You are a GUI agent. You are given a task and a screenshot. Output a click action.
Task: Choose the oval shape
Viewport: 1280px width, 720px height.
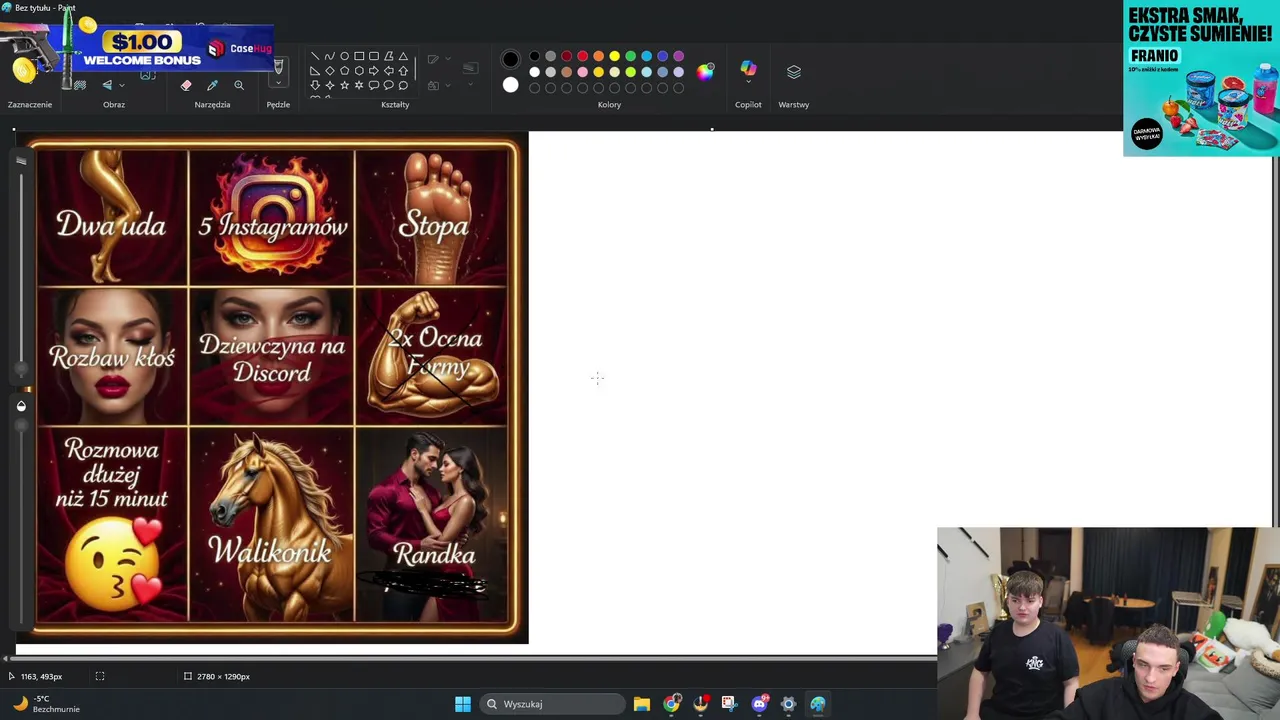[x=345, y=56]
